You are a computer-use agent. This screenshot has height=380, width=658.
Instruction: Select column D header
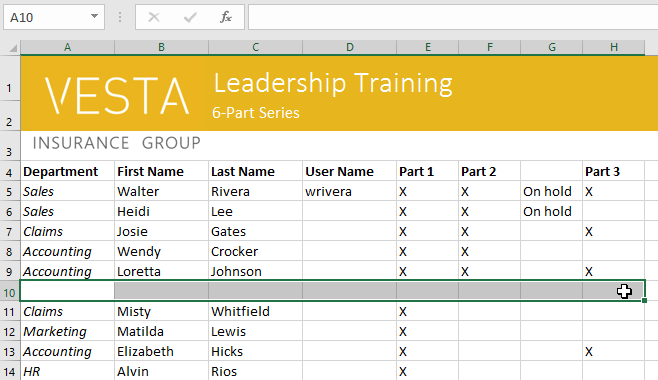(350, 47)
